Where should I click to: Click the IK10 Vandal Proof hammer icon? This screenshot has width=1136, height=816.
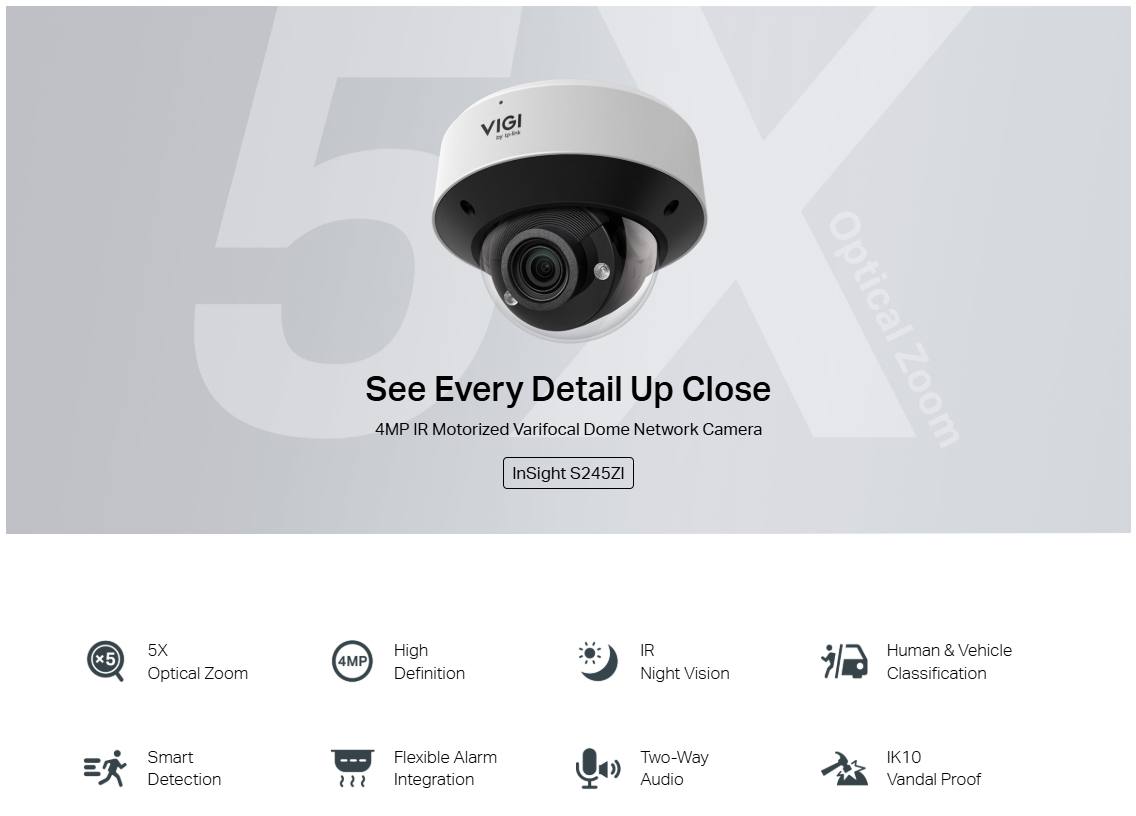pyautogui.click(x=844, y=768)
